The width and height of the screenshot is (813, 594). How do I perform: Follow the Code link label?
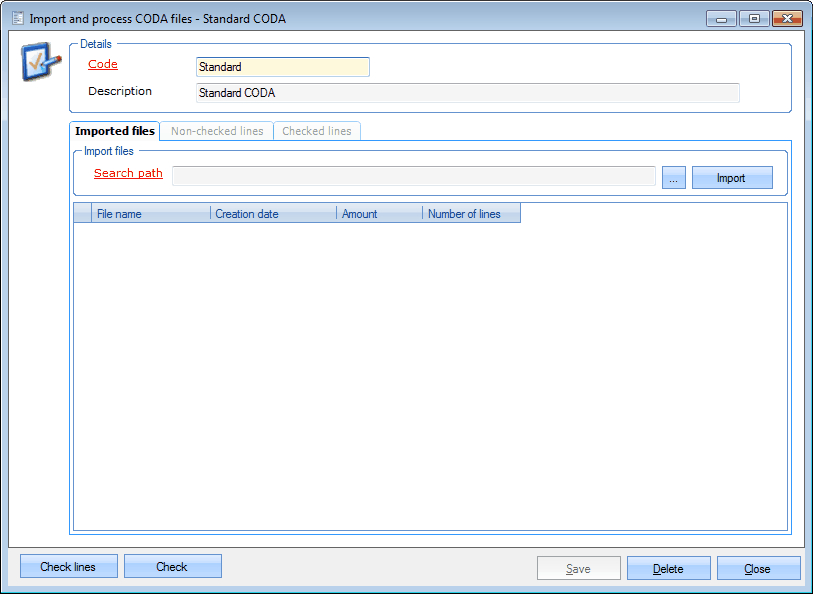(103, 65)
